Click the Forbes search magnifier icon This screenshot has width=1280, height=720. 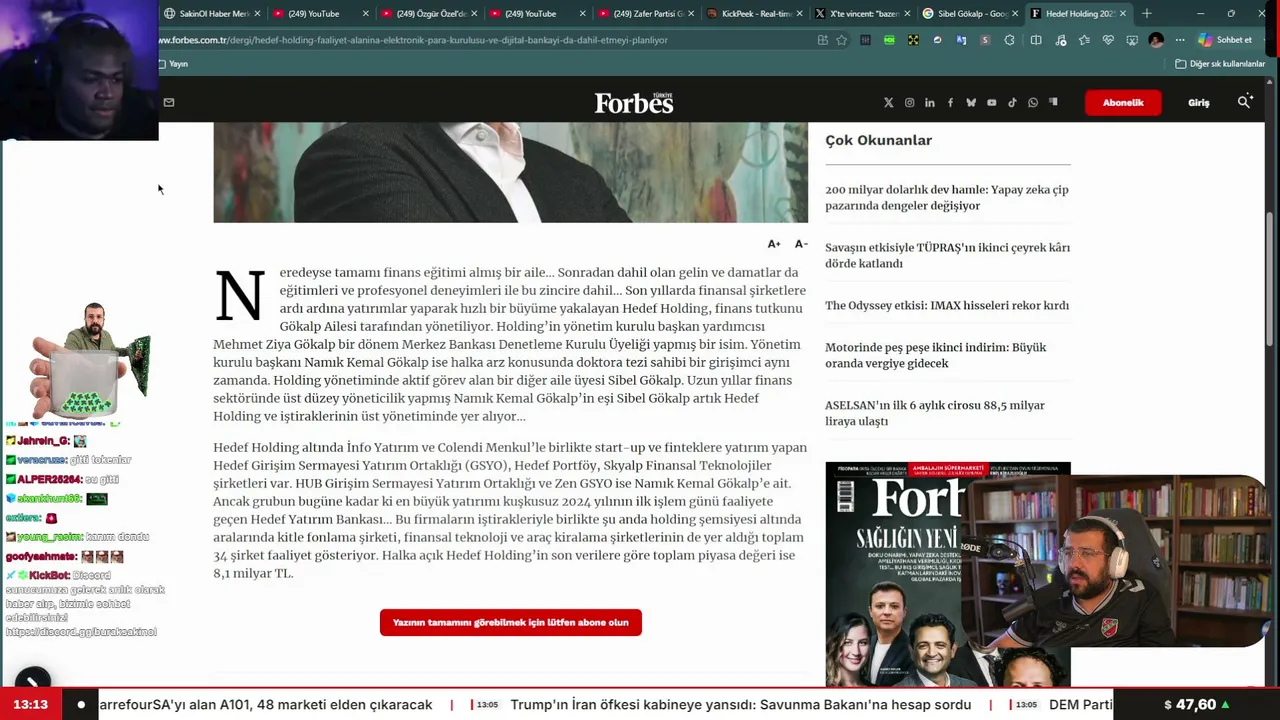[1245, 102]
